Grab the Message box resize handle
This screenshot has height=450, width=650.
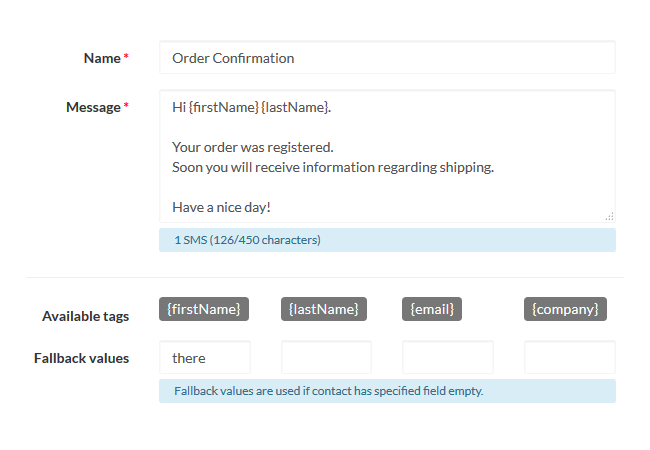tap(609, 216)
